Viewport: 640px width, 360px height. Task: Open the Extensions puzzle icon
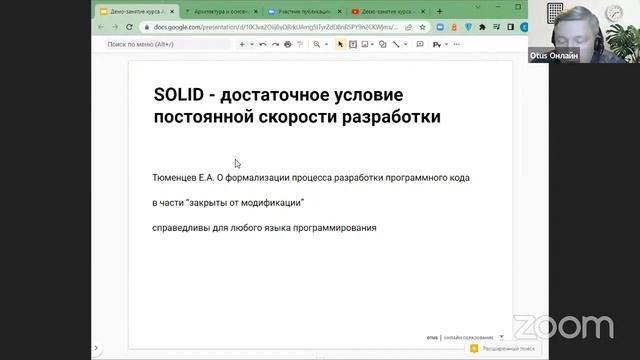tap(482, 27)
